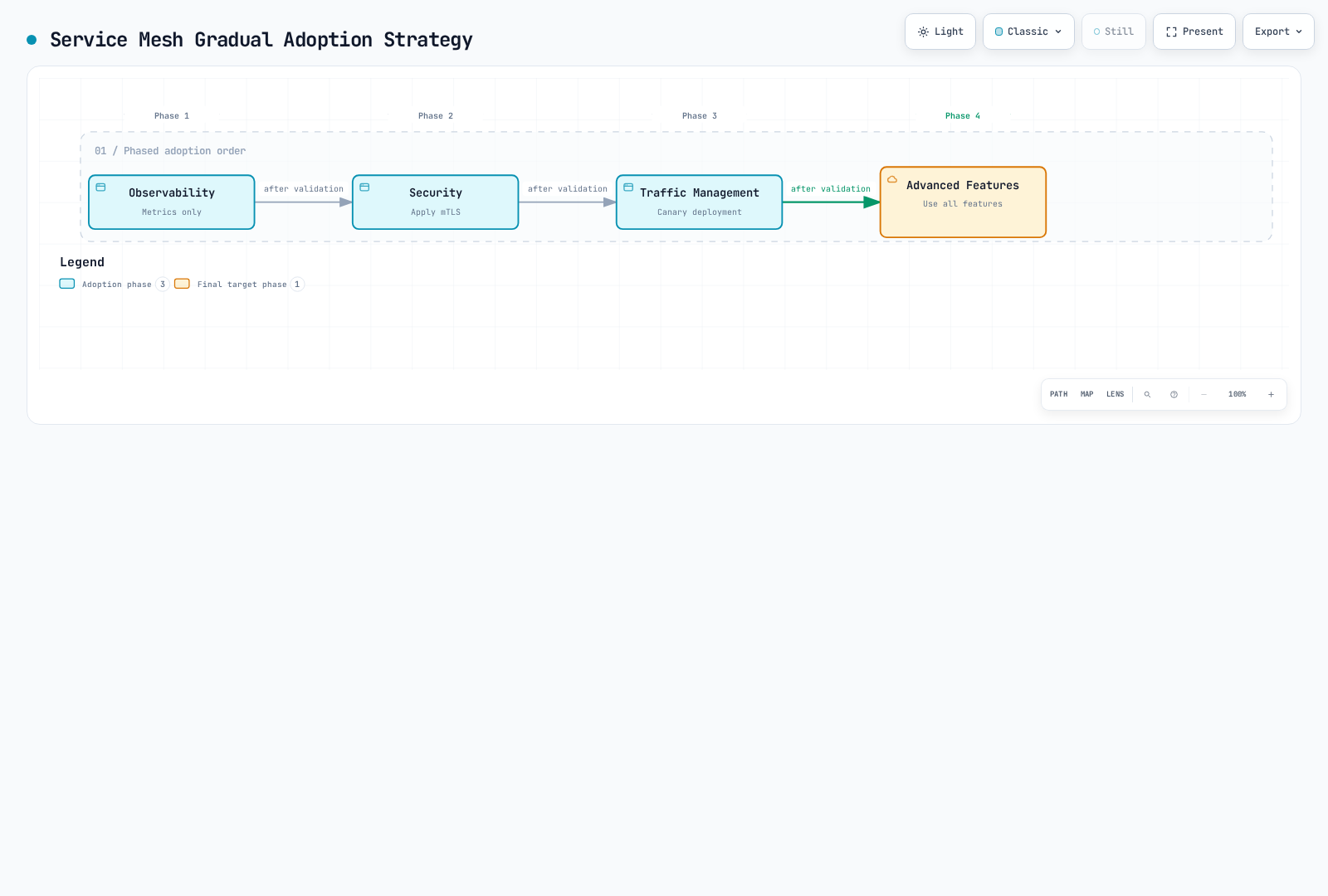Click the 'Service Mesh Gradual Adoption Strategy' title

tap(261, 40)
